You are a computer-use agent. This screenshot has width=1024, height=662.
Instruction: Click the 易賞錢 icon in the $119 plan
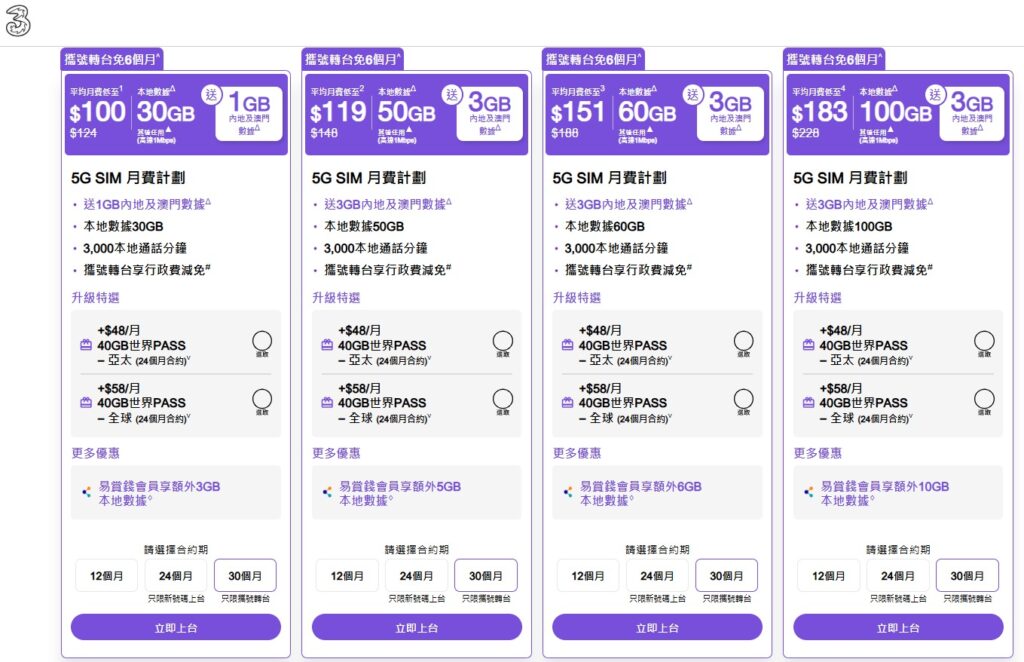(327, 492)
